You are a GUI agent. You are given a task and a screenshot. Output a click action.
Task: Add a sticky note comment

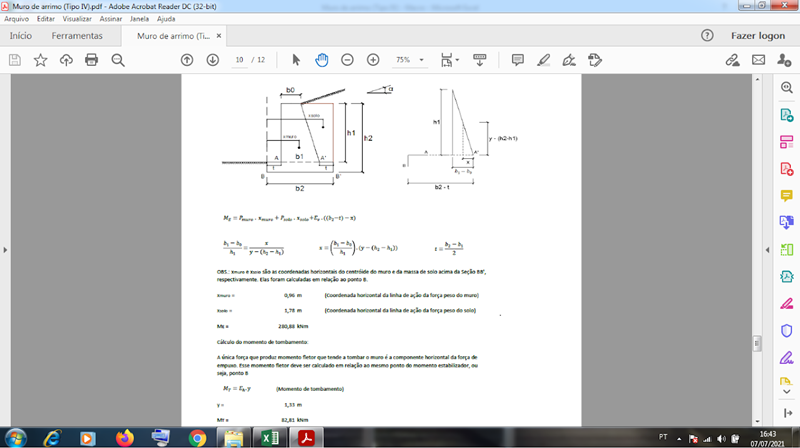click(x=517, y=60)
